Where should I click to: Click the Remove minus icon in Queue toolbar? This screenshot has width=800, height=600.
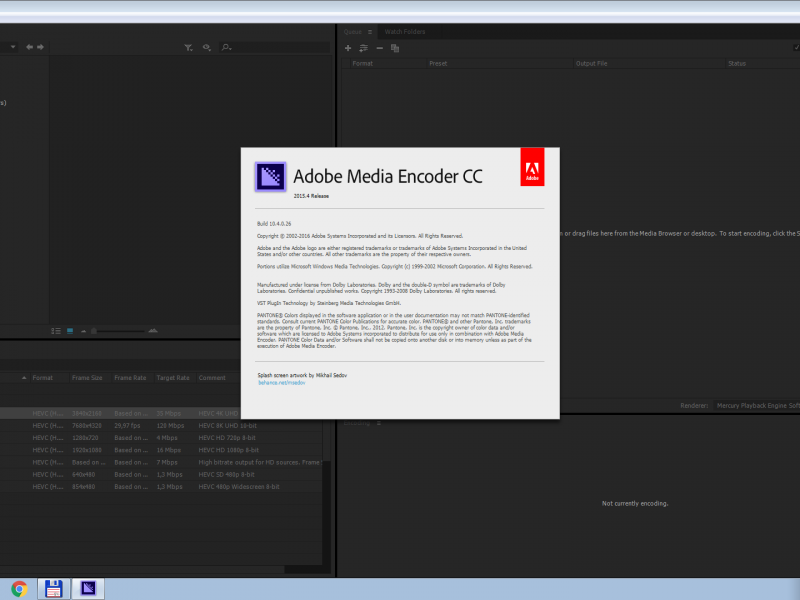coord(379,48)
